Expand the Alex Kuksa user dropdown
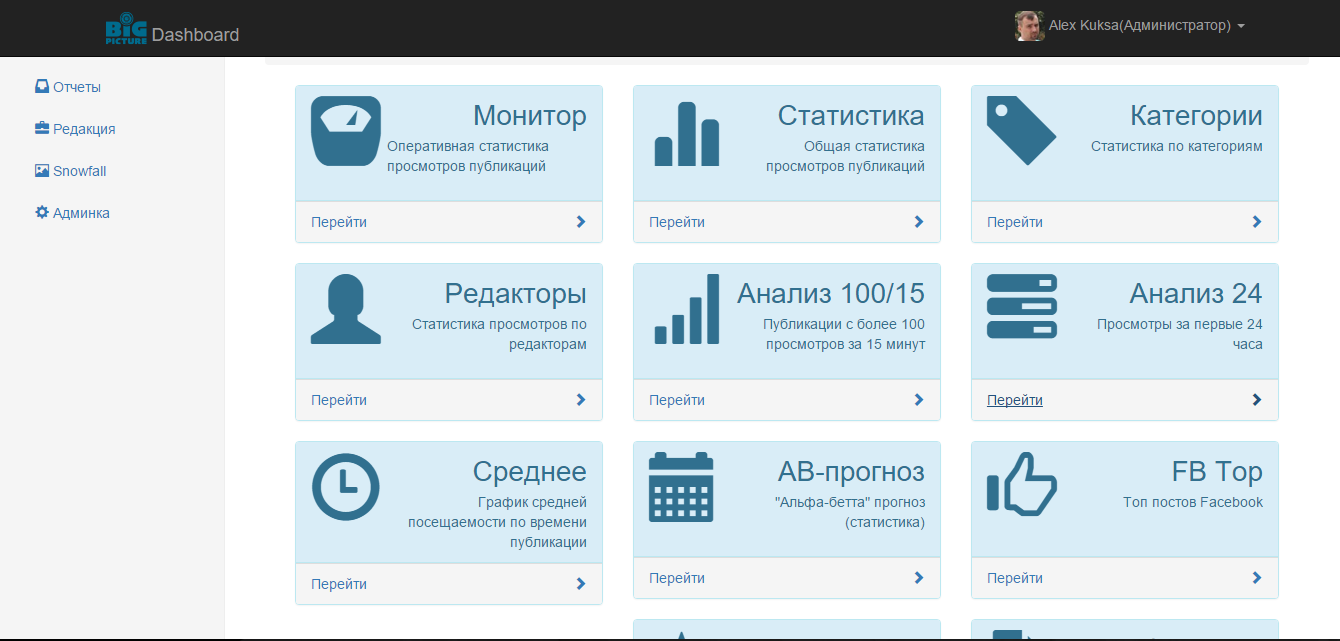Image resolution: width=1340 pixels, height=641 pixels. tap(1146, 26)
